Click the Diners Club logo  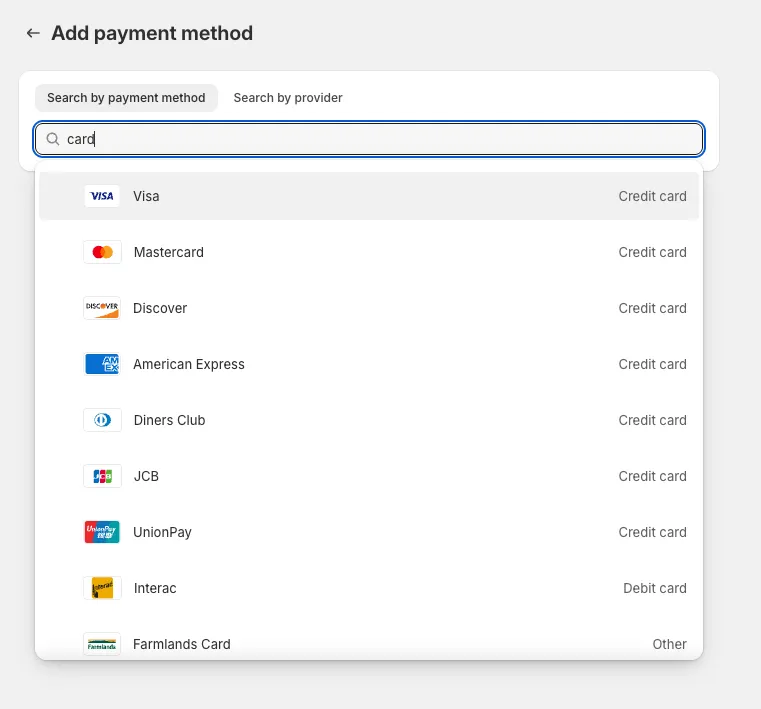tap(102, 420)
